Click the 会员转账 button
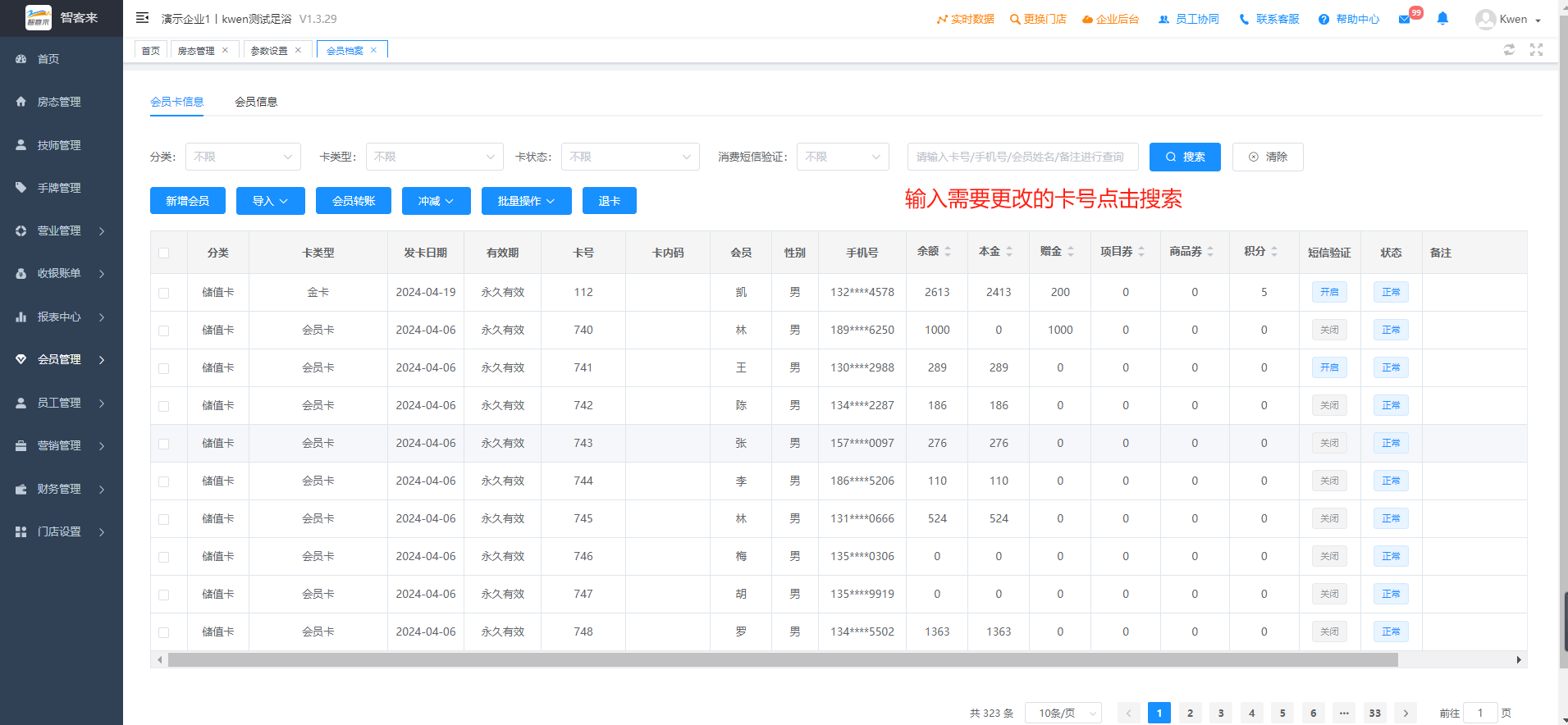 point(354,201)
